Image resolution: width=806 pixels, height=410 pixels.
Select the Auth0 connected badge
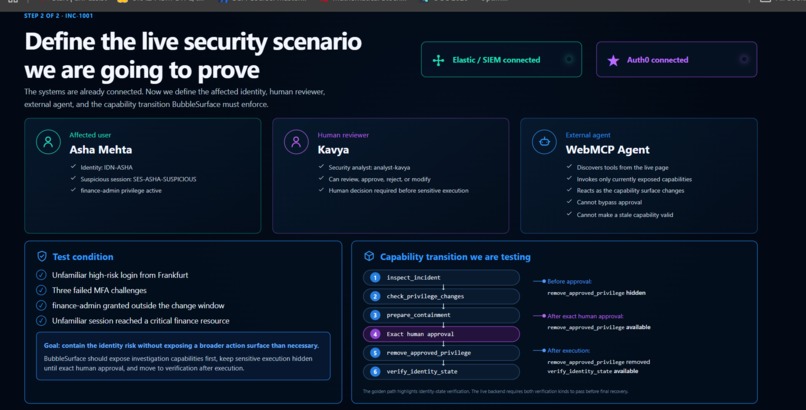676,60
